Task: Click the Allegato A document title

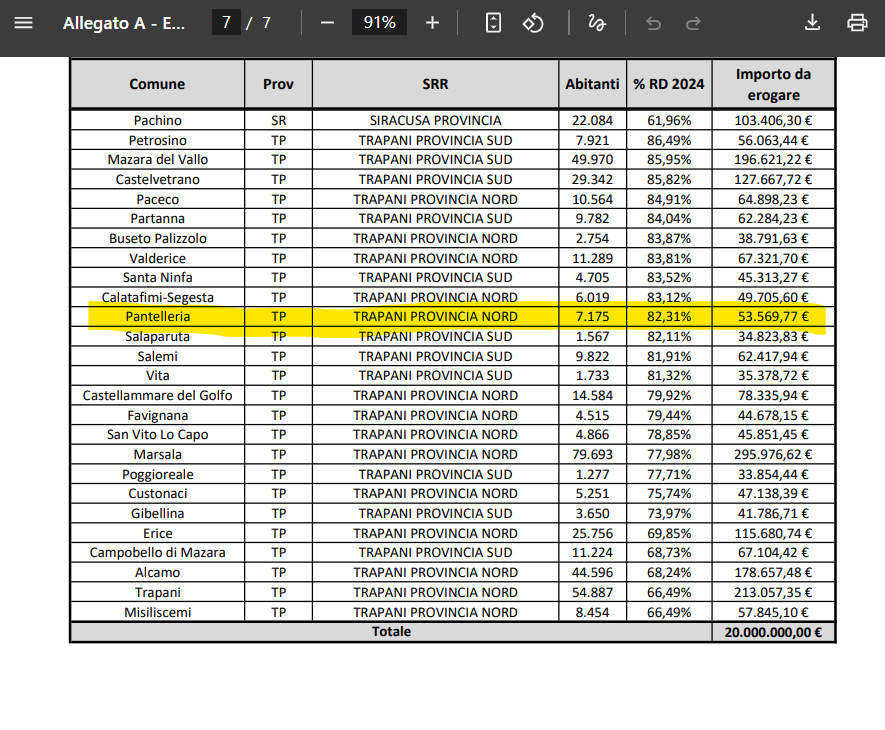Action: point(124,23)
